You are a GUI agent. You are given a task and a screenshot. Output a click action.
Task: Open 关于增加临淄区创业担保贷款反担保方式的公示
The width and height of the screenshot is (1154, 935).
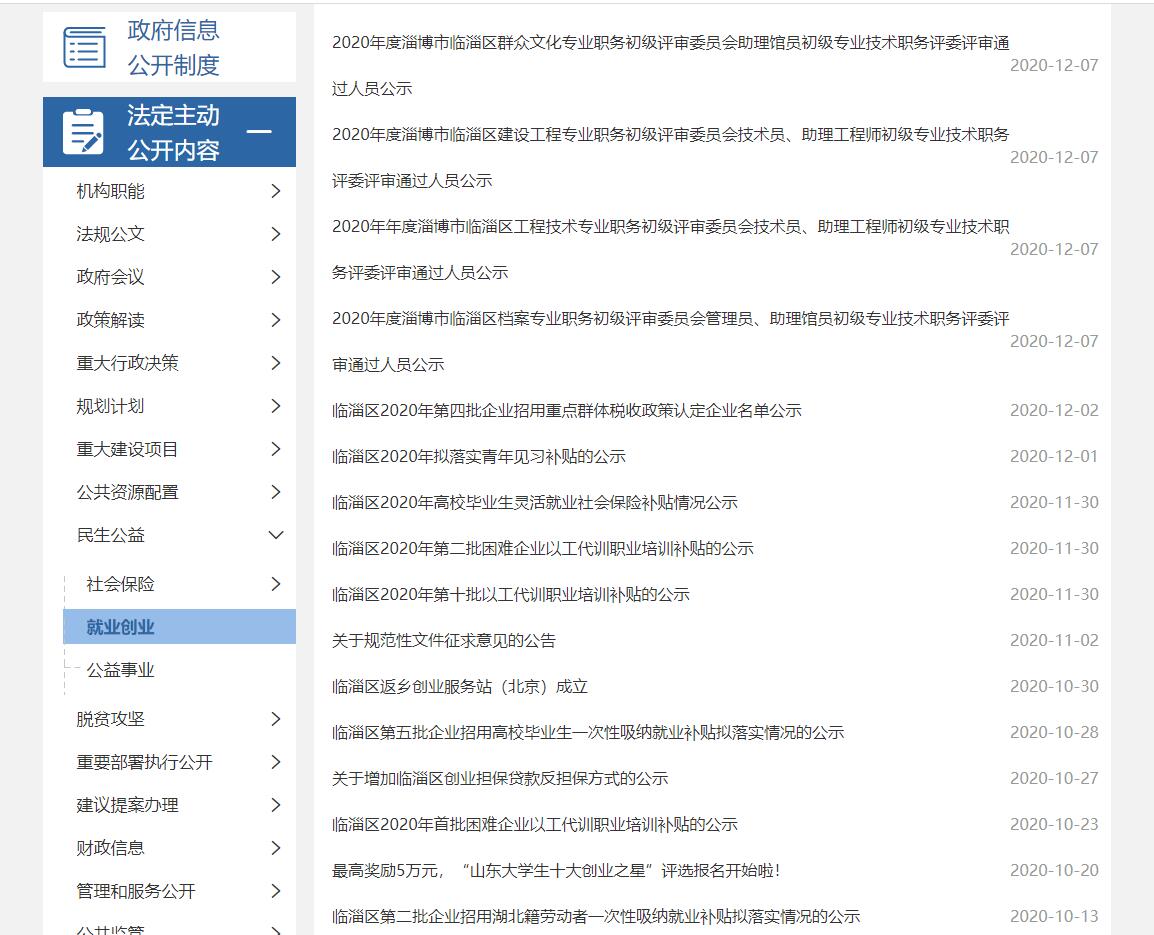500,778
